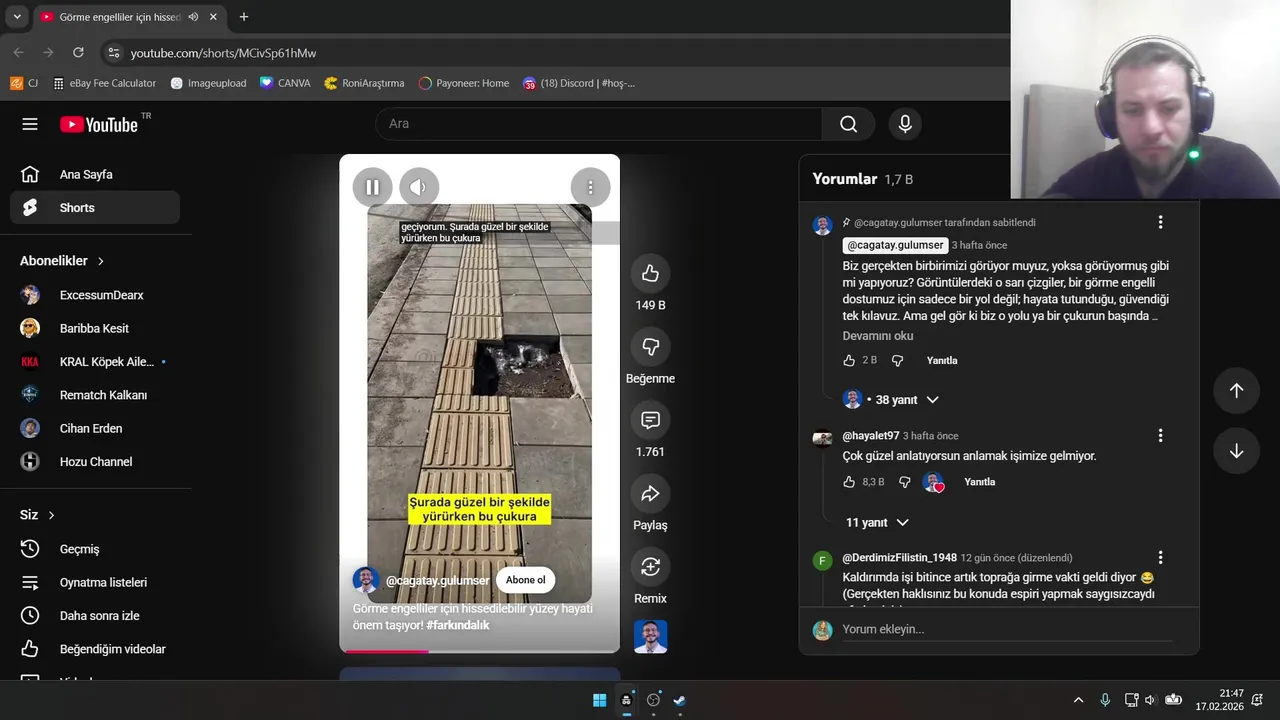Click the search magnifier button
This screenshot has height=720, width=1280.
click(848, 124)
